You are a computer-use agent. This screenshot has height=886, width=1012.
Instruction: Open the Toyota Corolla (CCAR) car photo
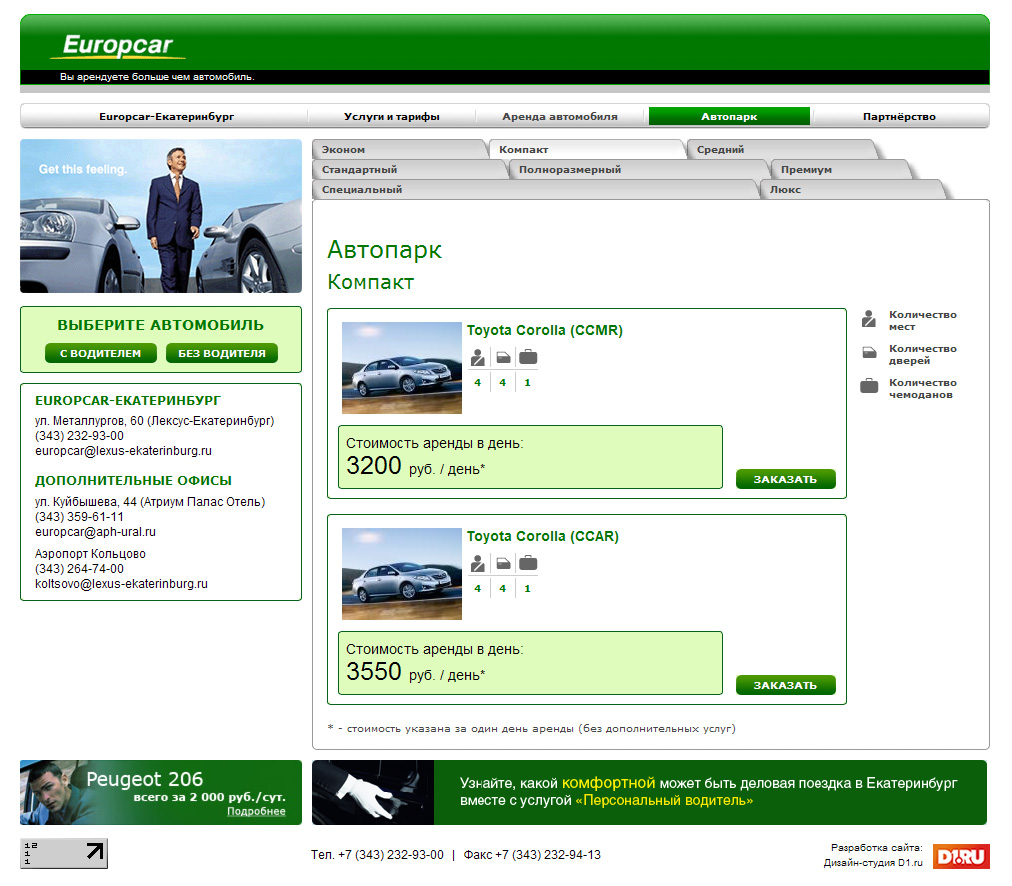[x=401, y=574]
